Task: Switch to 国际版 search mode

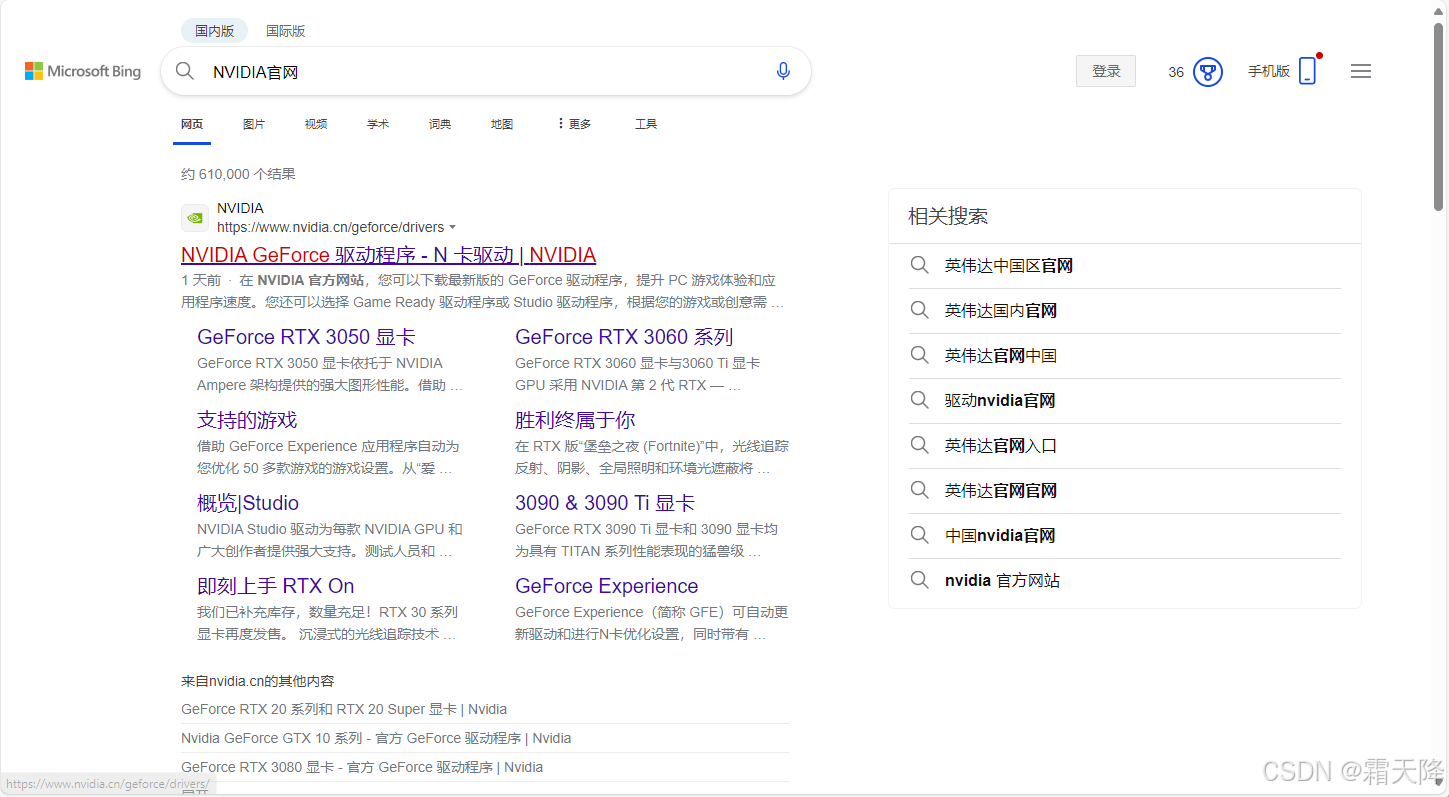Action: coord(286,31)
